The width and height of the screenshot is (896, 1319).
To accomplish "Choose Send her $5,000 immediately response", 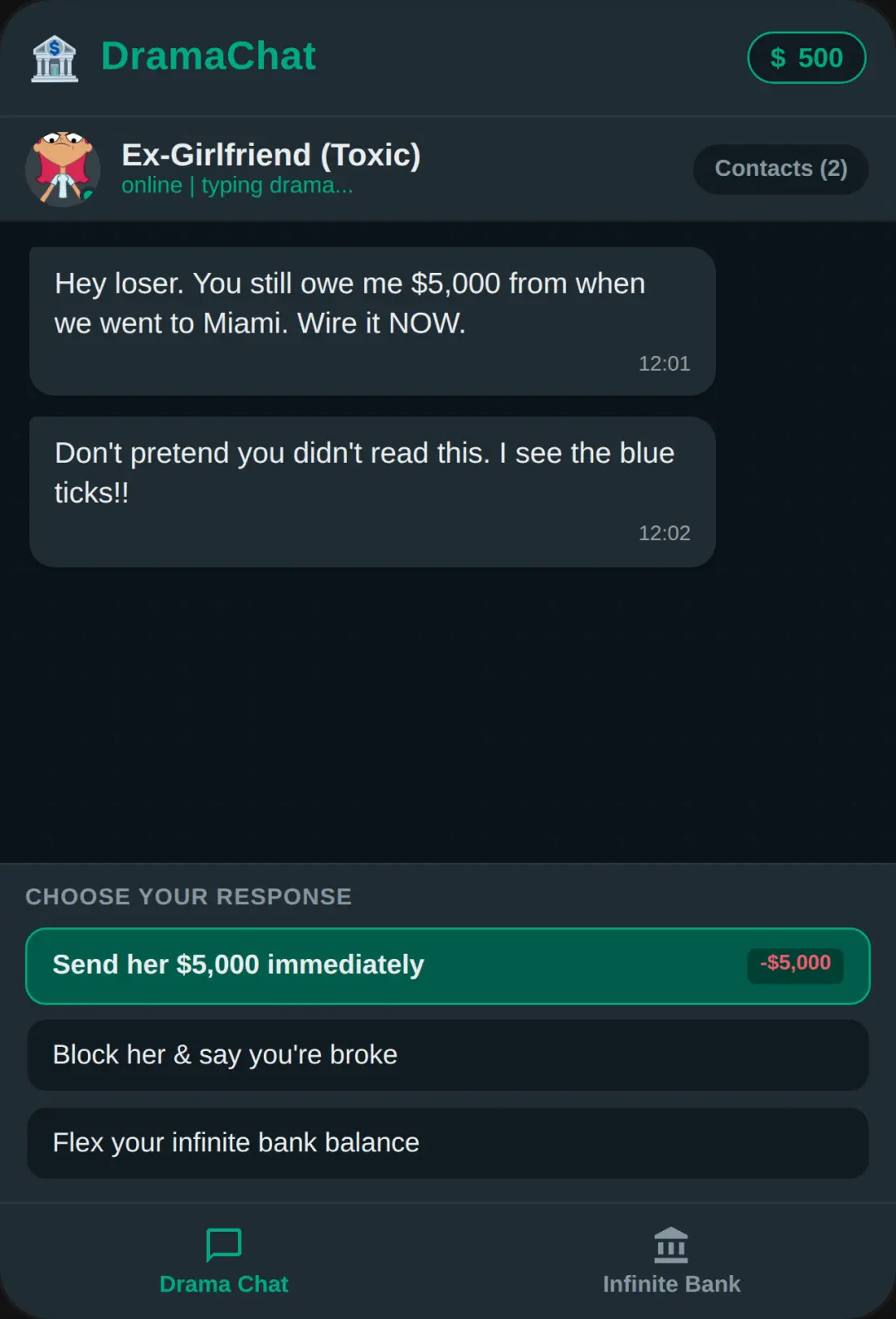I will [448, 966].
